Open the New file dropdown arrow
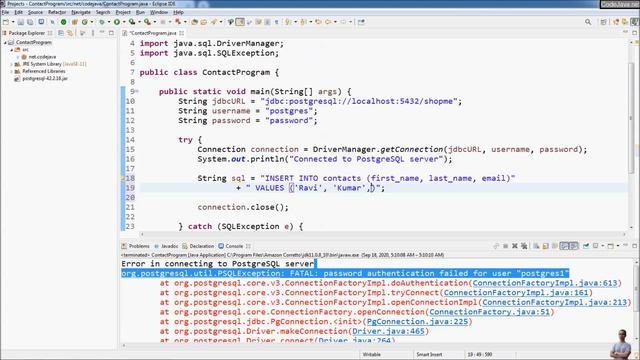This screenshot has height=360, width=640. coord(13,22)
